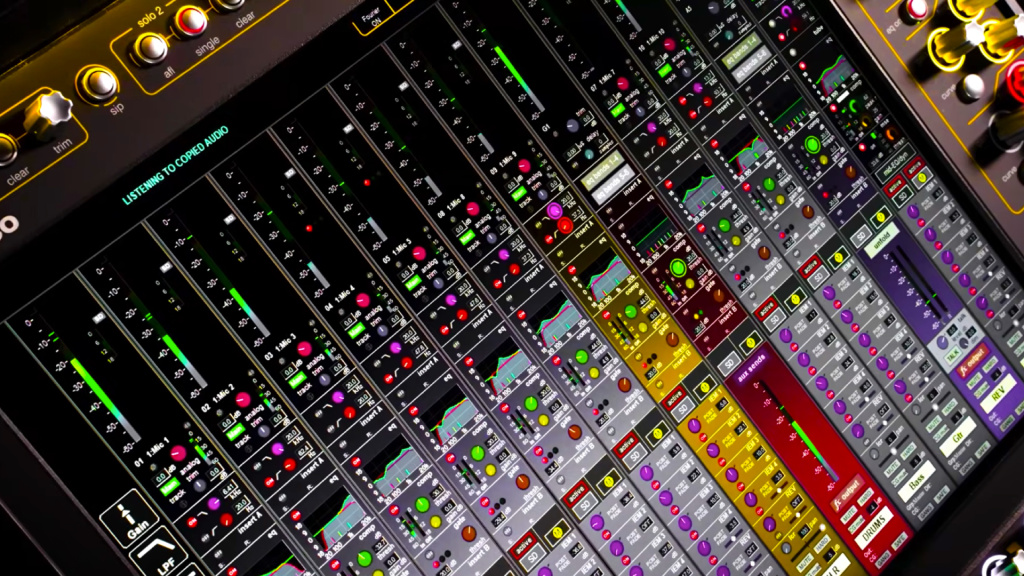The image size is (1024, 576).
Task: Tap the unfold button above purple strip
Action: [882, 242]
